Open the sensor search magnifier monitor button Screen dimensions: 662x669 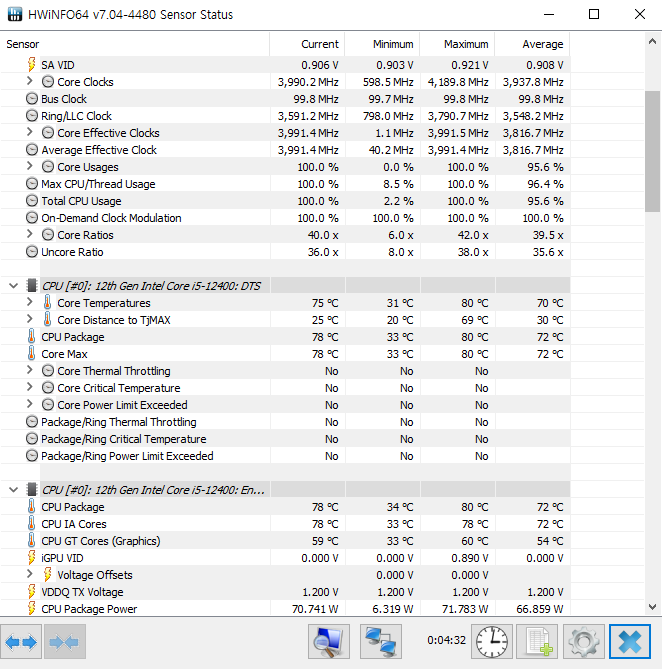click(329, 642)
